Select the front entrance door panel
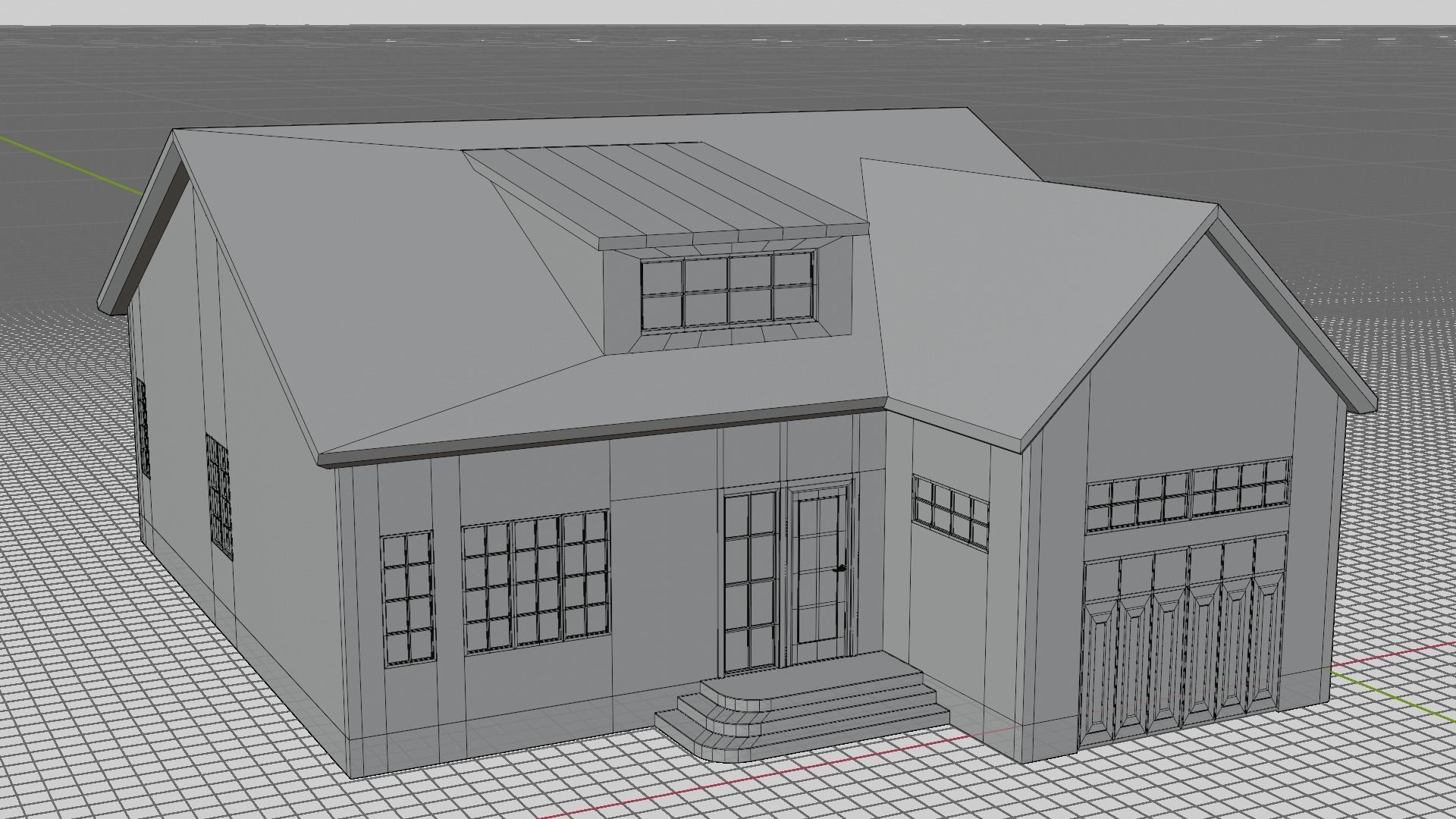 [819, 573]
